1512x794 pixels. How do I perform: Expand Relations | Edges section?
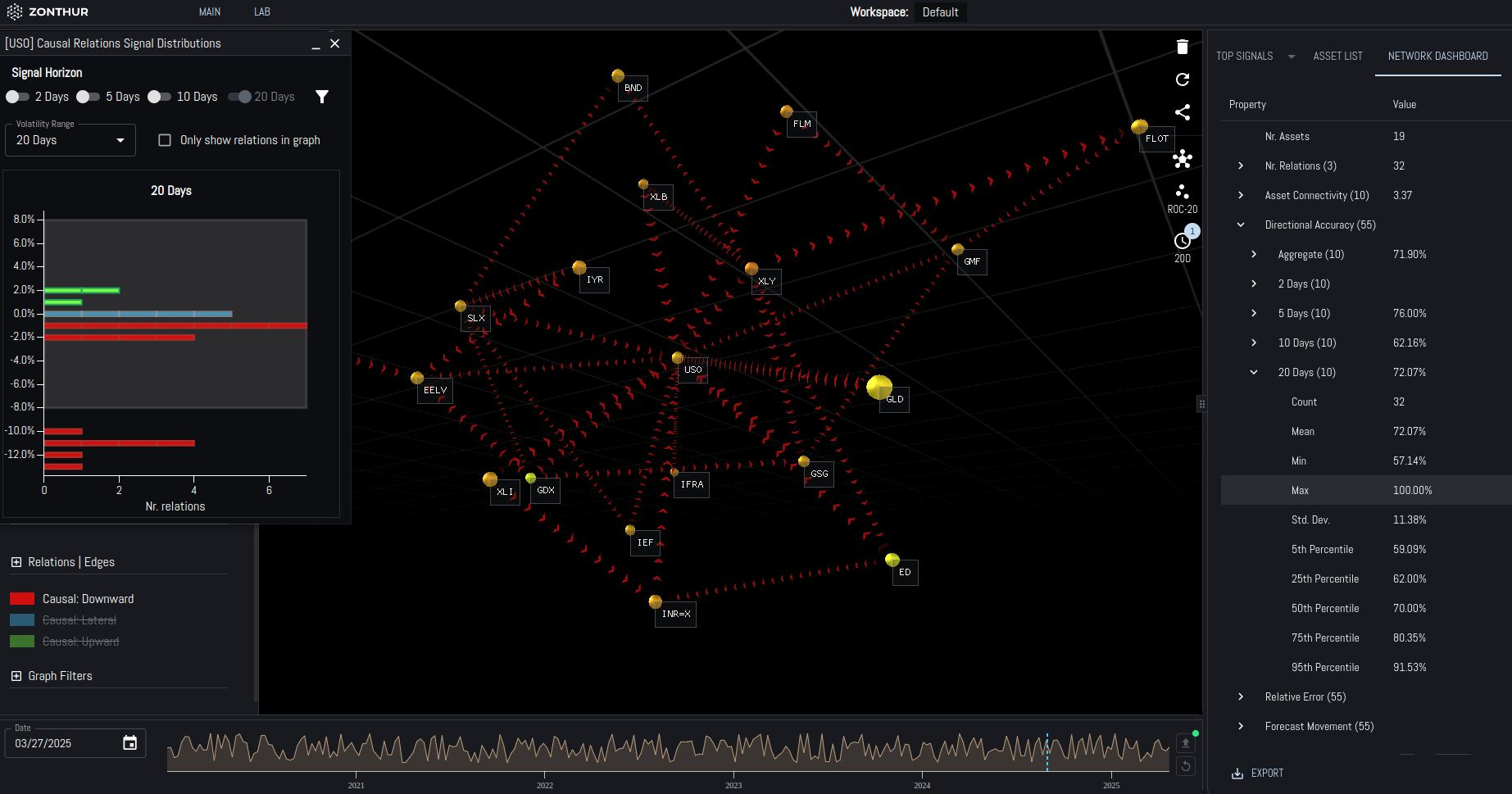pos(16,562)
